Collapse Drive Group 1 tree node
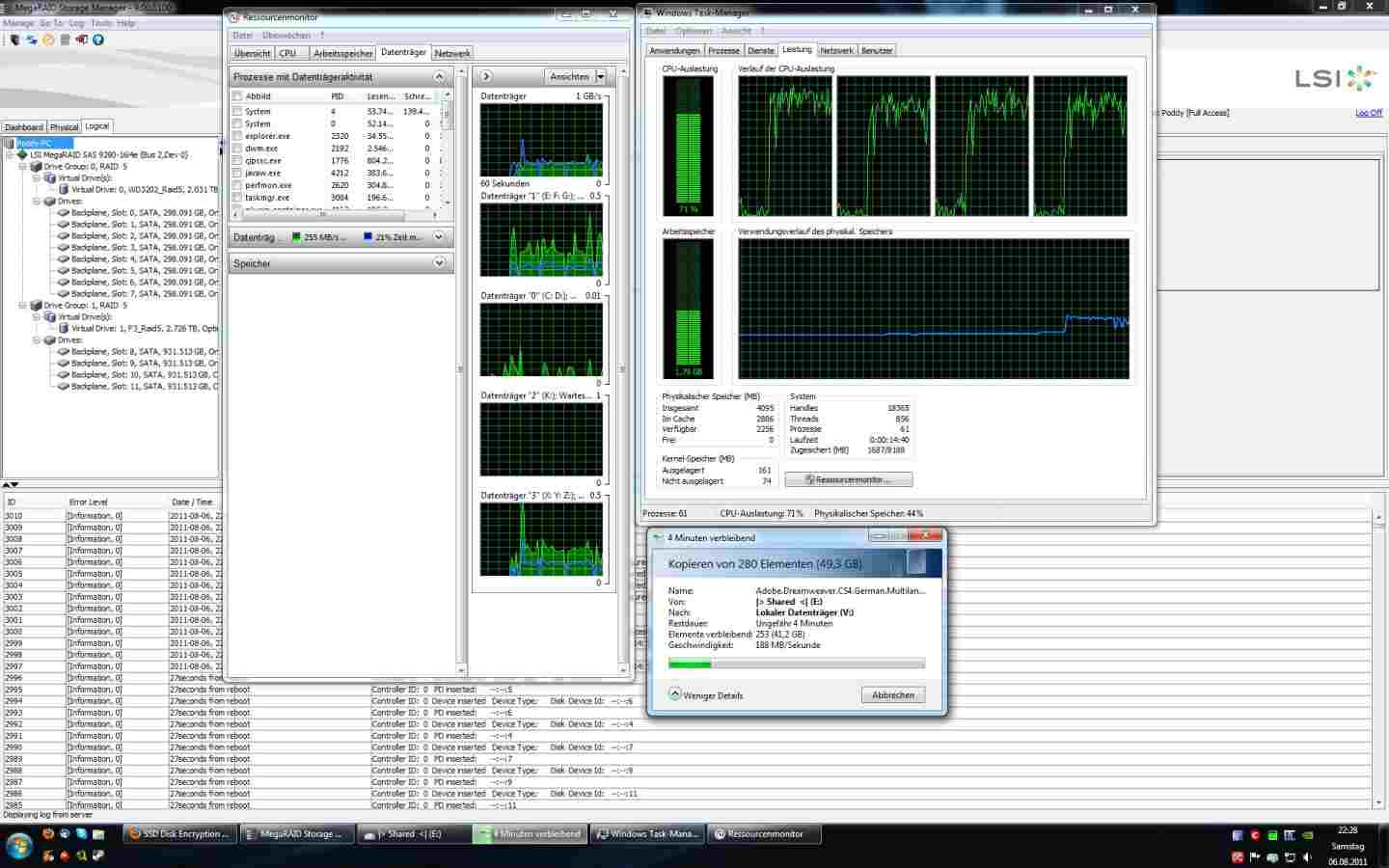 click(x=24, y=305)
